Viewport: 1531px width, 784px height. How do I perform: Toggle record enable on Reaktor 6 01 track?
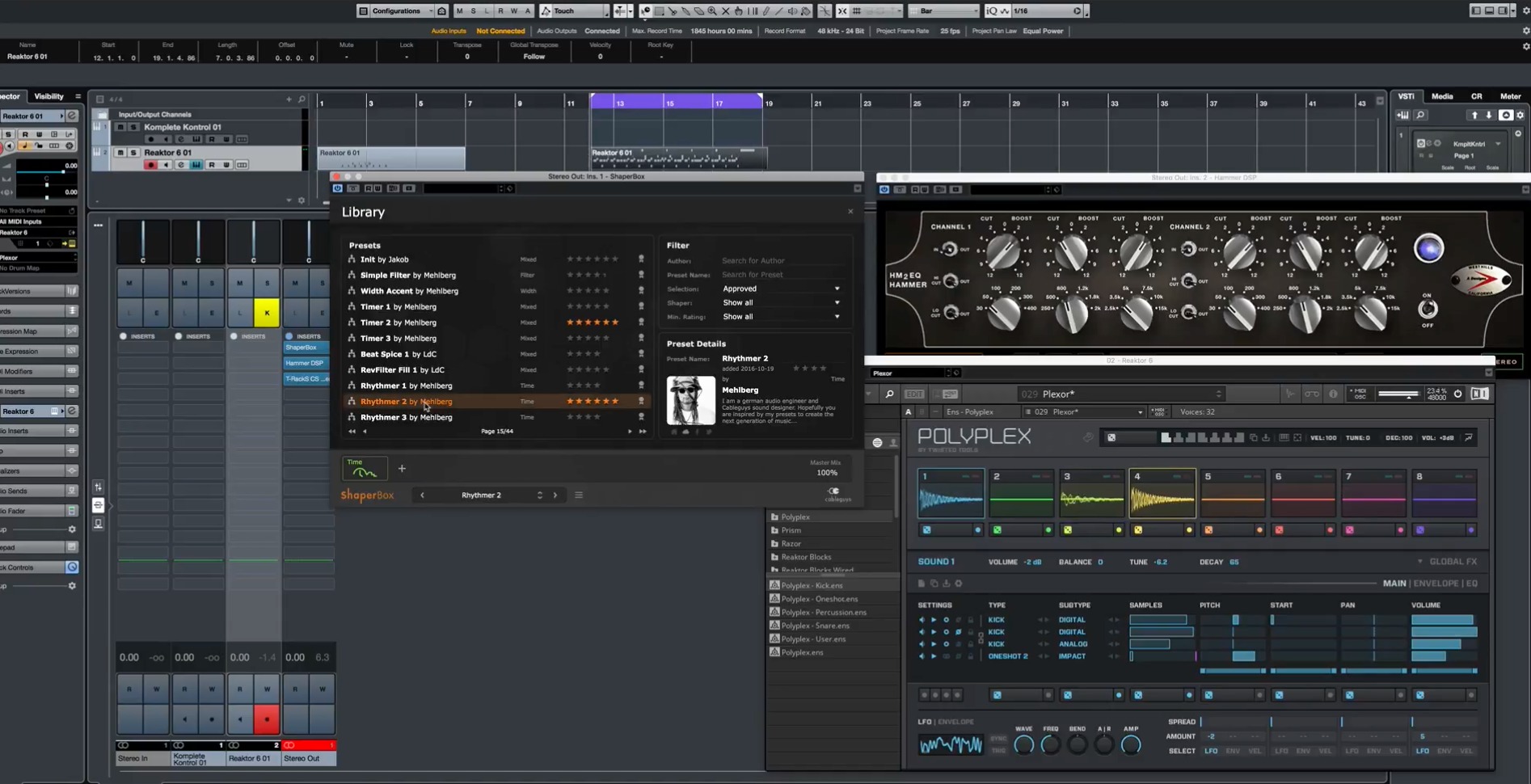click(x=150, y=165)
